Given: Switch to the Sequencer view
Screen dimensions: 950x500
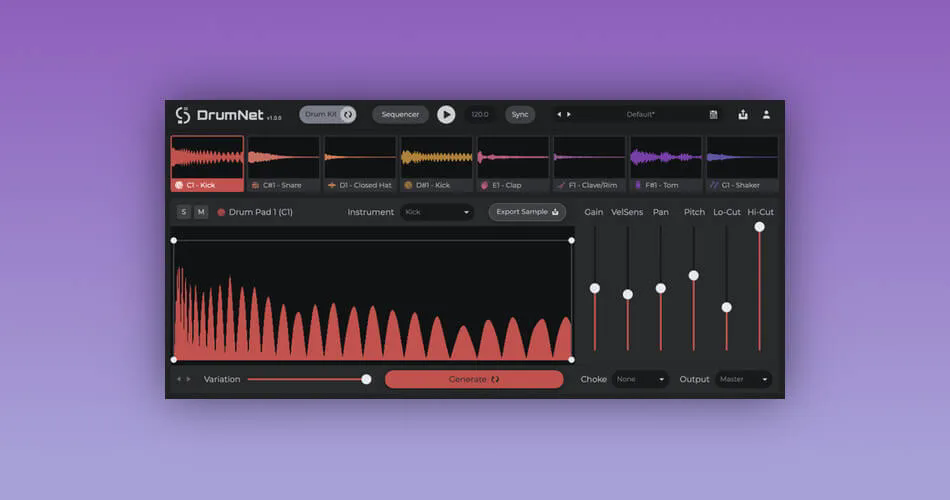Looking at the screenshot, I should point(400,115).
